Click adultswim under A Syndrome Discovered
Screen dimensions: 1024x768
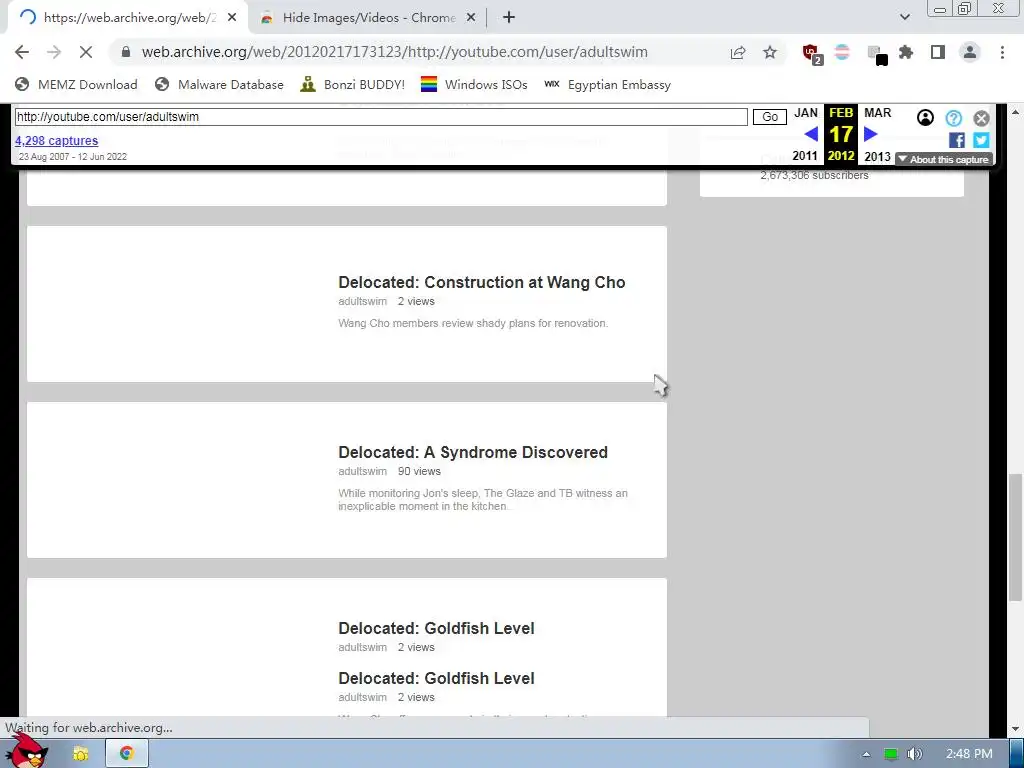(x=362, y=471)
